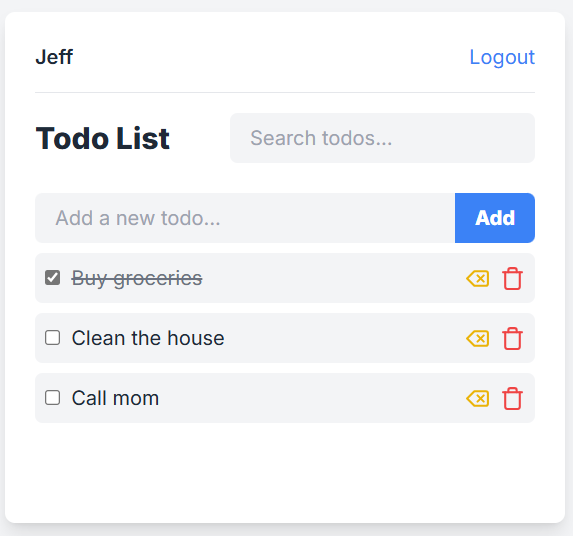The height and width of the screenshot is (536, 573).
Task: Click the struck-through Buy groceries text
Action: pyautogui.click(x=137, y=278)
